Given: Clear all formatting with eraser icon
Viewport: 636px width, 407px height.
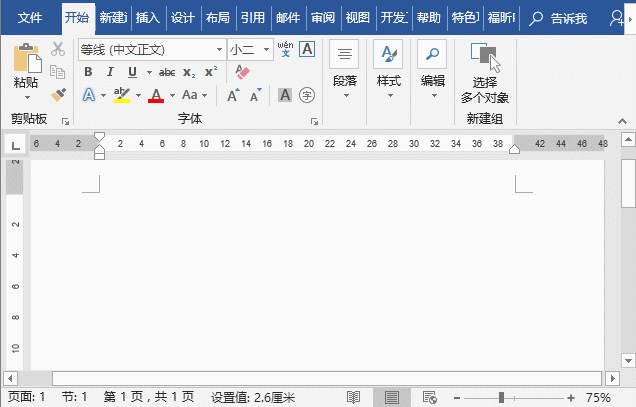Looking at the screenshot, I should pos(242,72).
